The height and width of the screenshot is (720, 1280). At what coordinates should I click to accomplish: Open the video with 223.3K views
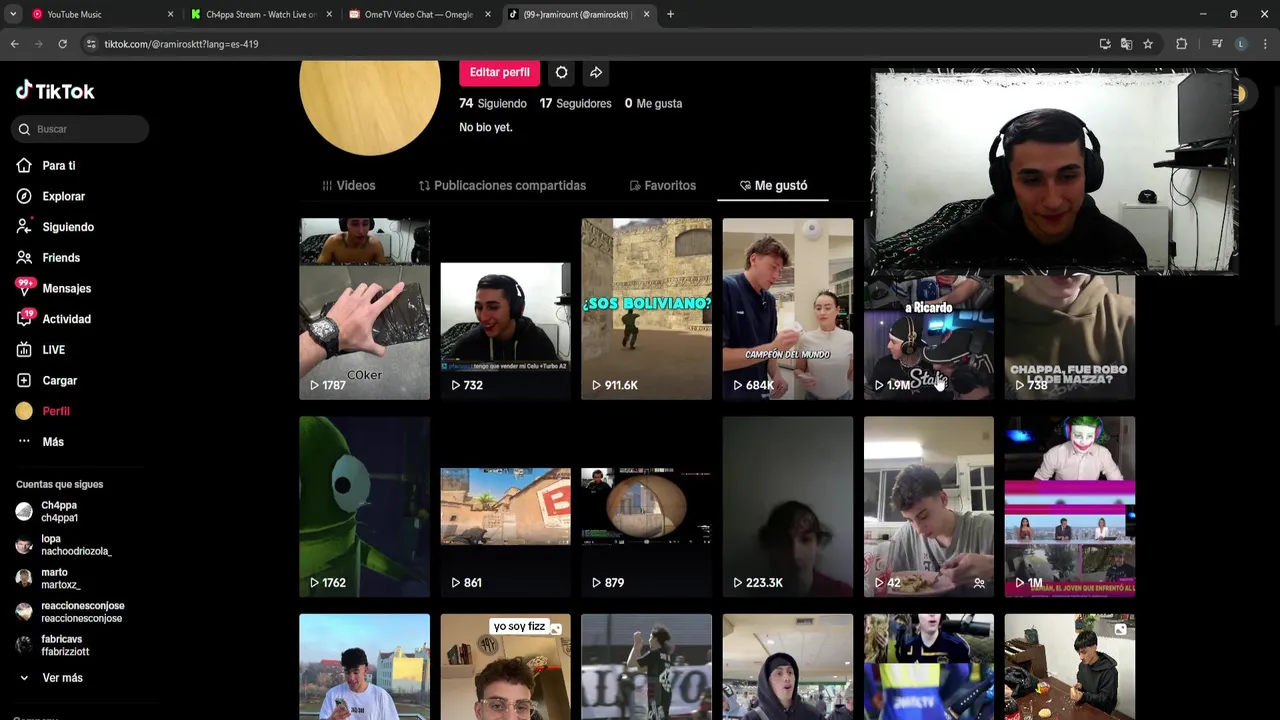coord(787,506)
